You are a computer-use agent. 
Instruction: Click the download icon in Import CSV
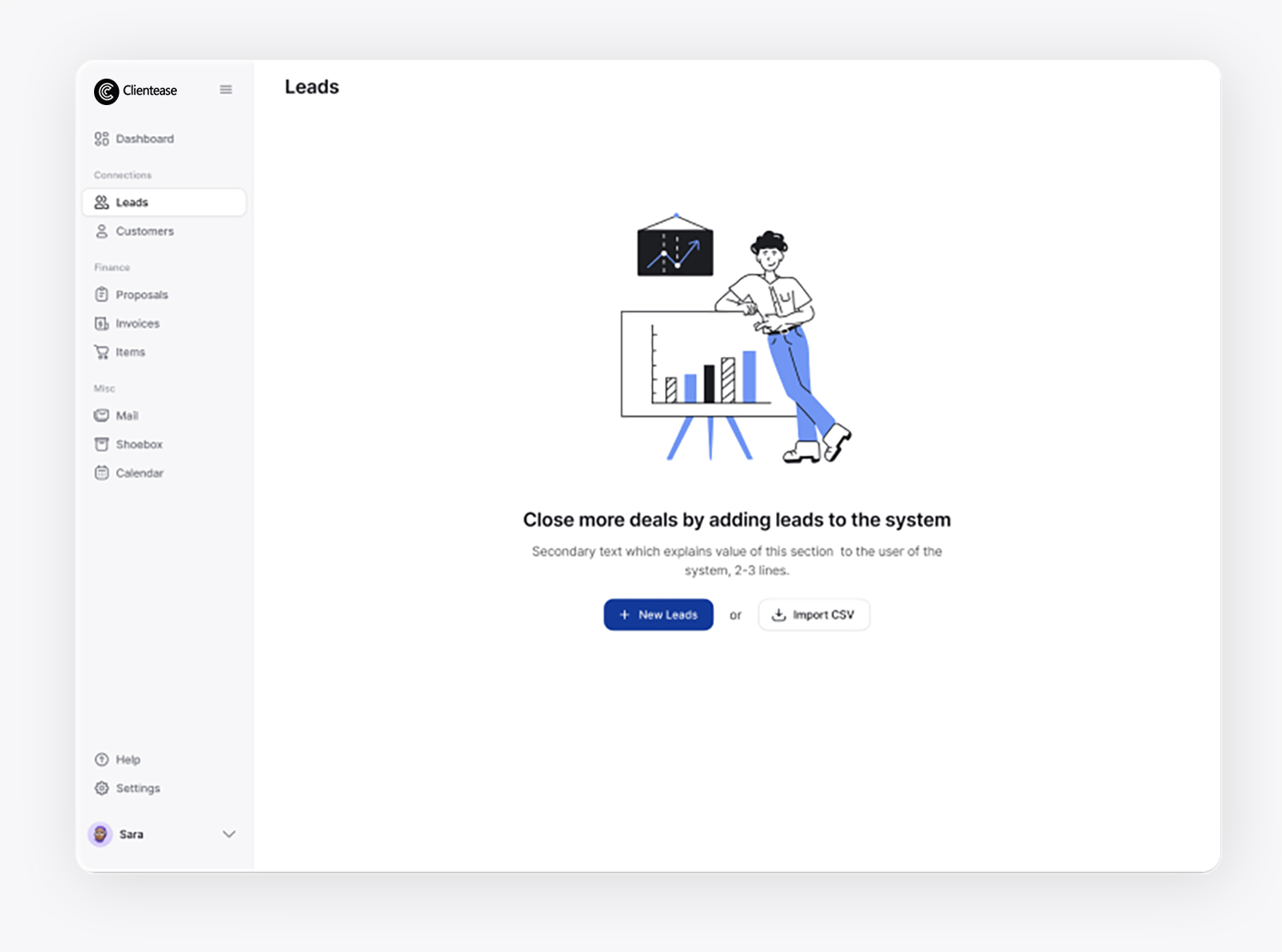click(x=779, y=615)
